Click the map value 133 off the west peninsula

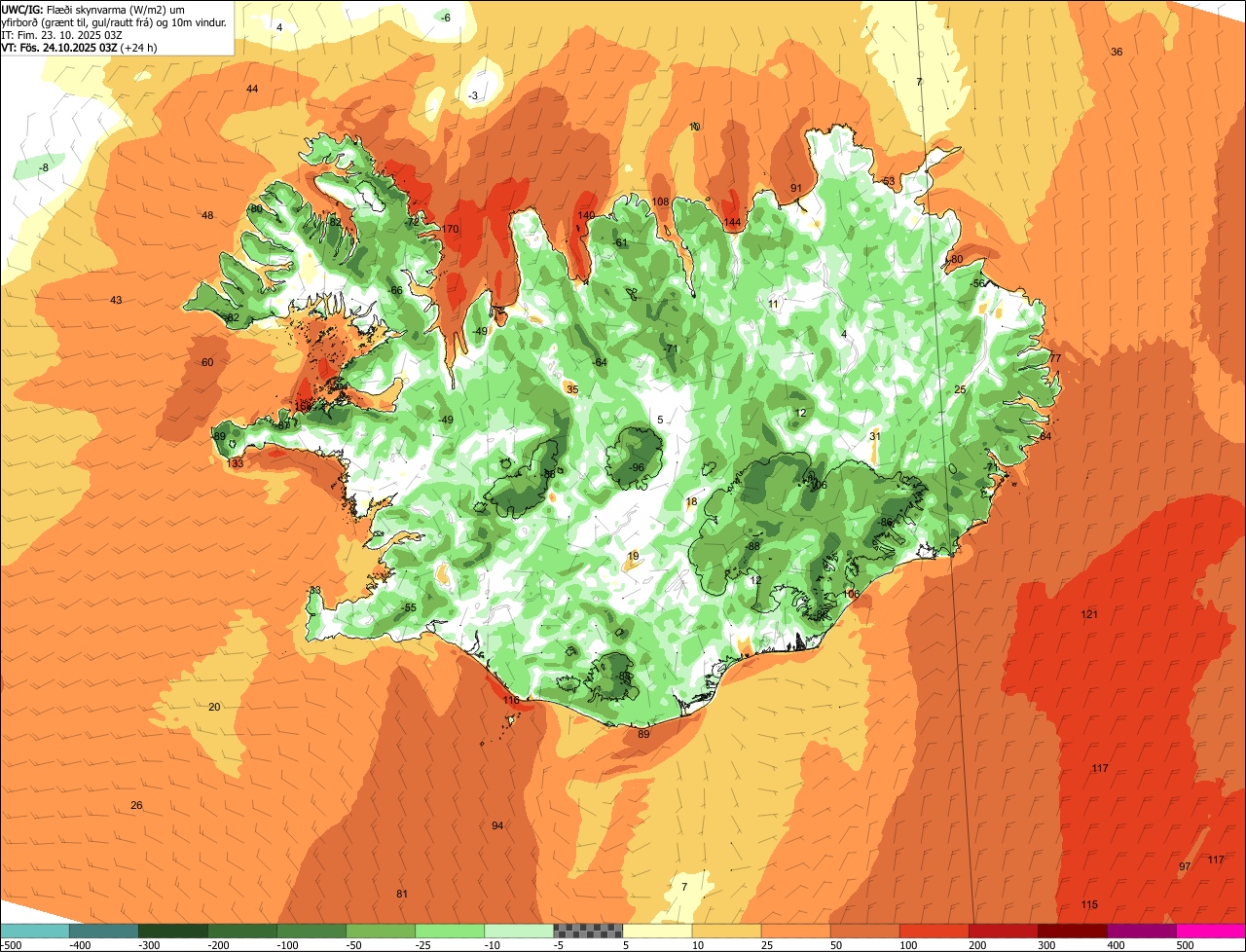coord(236,464)
